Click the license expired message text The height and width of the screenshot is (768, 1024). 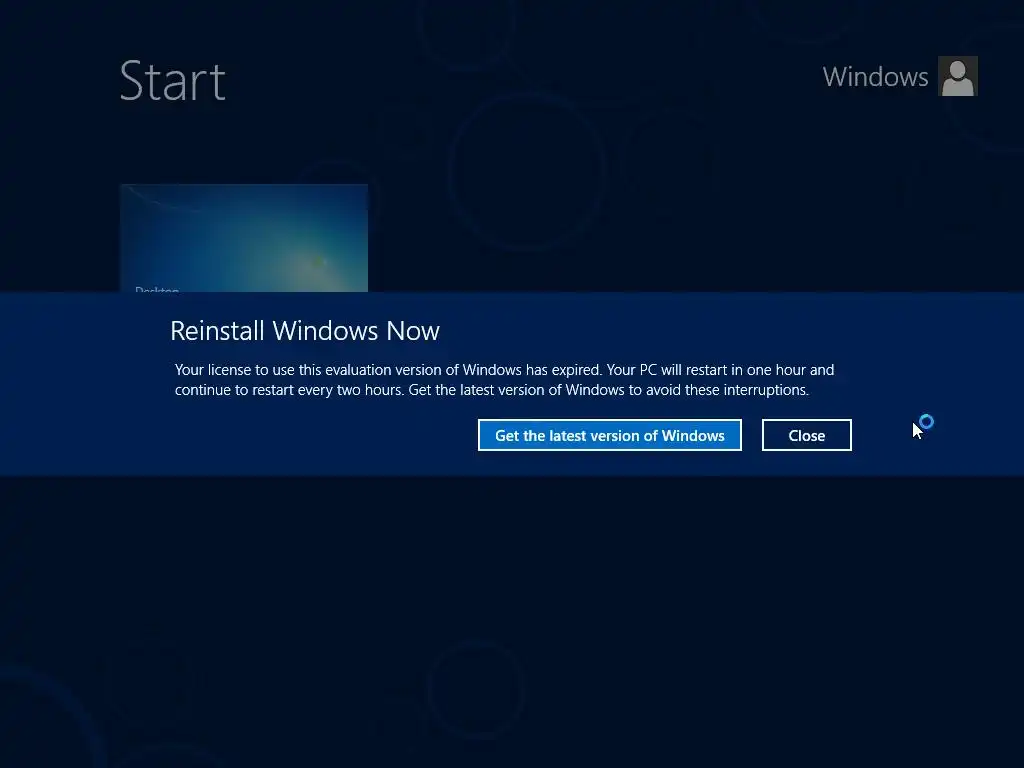[504, 379]
